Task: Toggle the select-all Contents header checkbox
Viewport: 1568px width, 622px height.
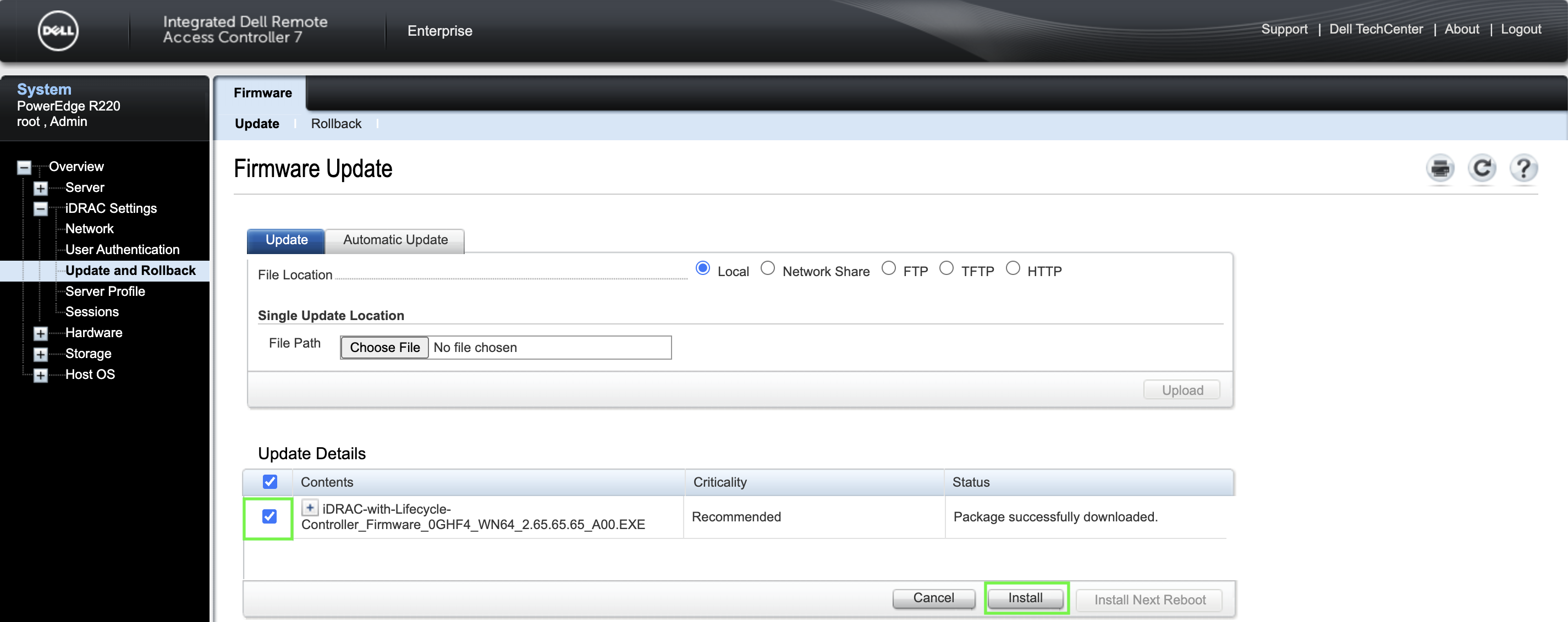Action: 269,482
